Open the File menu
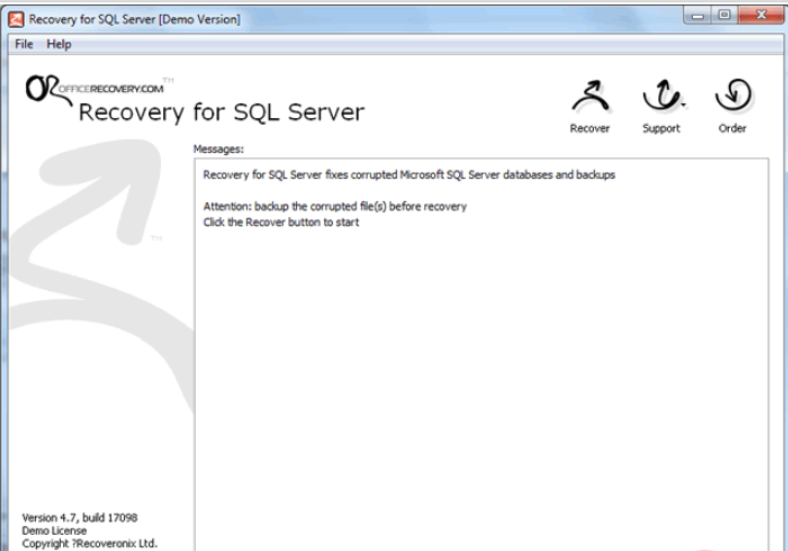Viewport: 788px width, 551px height. (24, 44)
